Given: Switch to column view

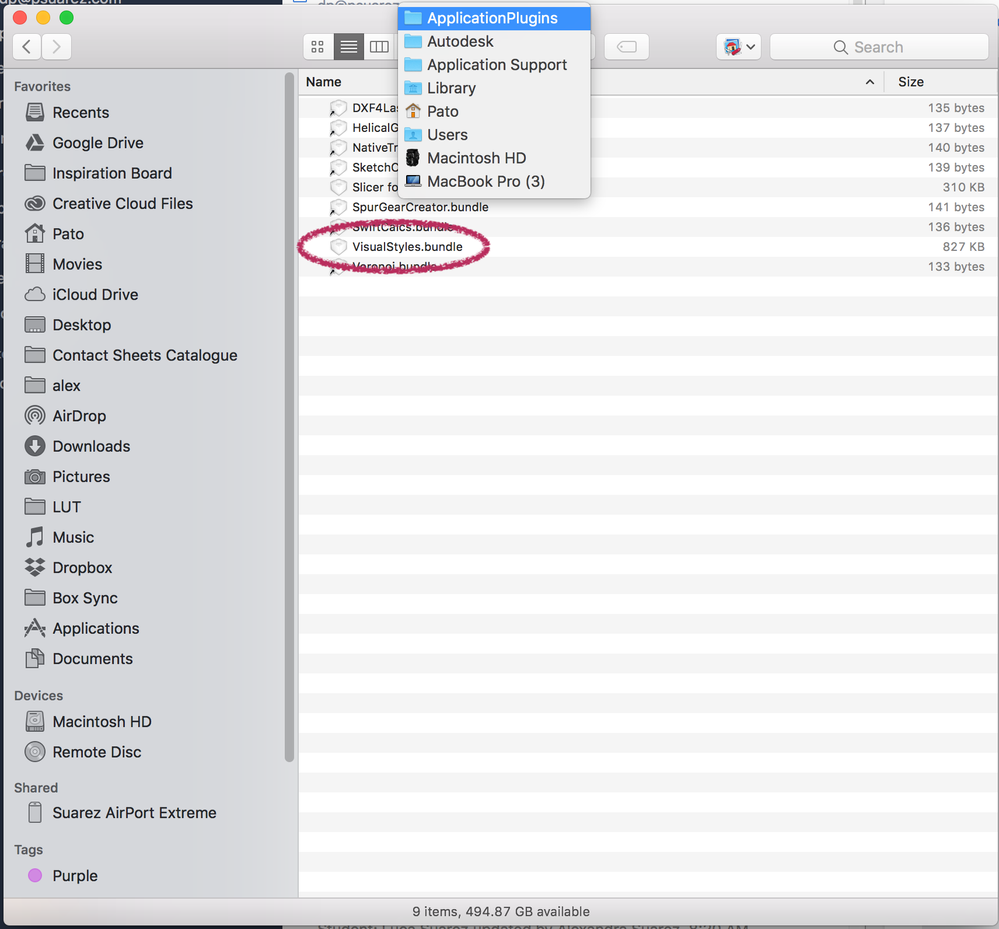Looking at the screenshot, I should pos(380,47).
